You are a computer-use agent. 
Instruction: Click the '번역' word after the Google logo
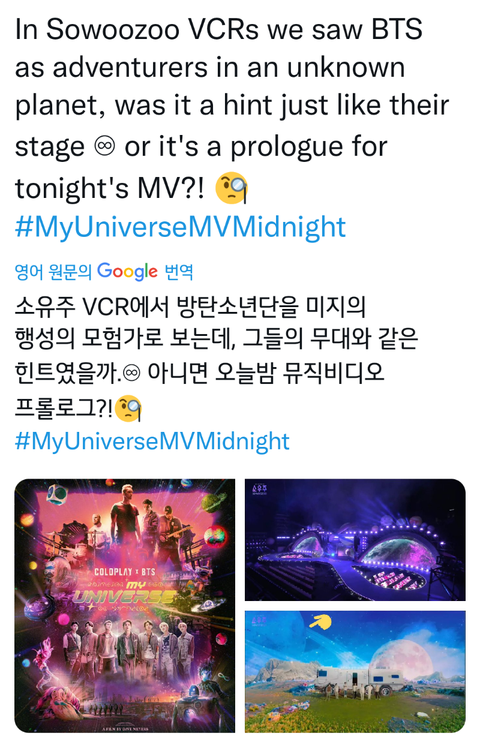179,272
